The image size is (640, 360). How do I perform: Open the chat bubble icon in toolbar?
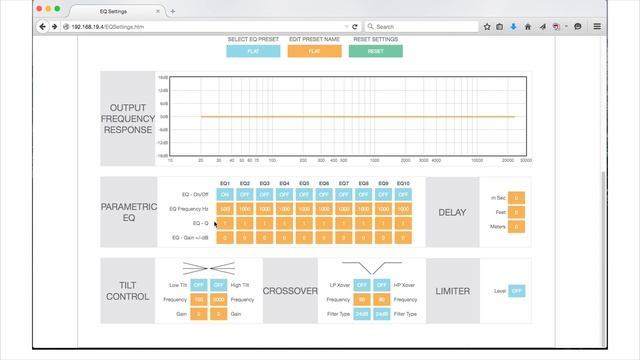pos(578,27)
